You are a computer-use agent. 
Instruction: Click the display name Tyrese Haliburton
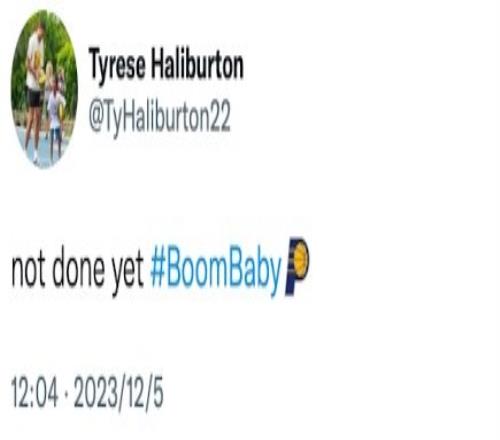166,65
